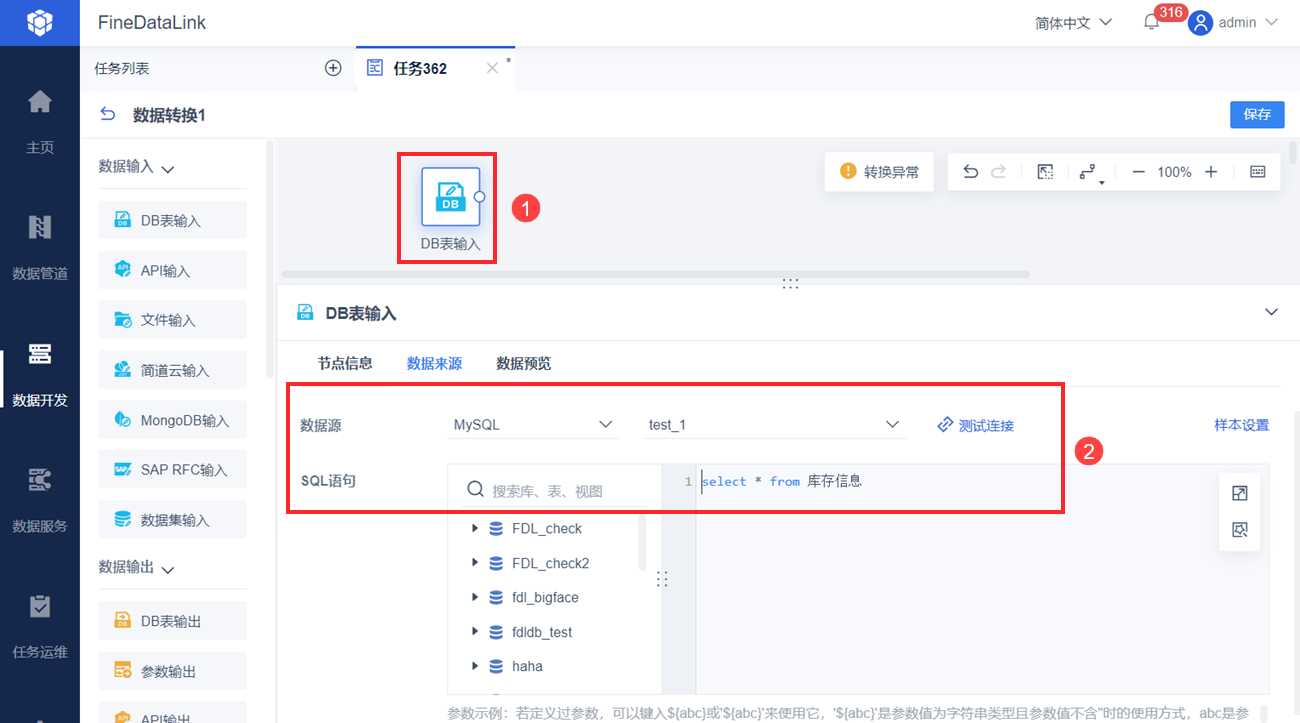Click the operator list vertical scrollbar
Screen dimensions: 1300x723
[x=269, y=258]
